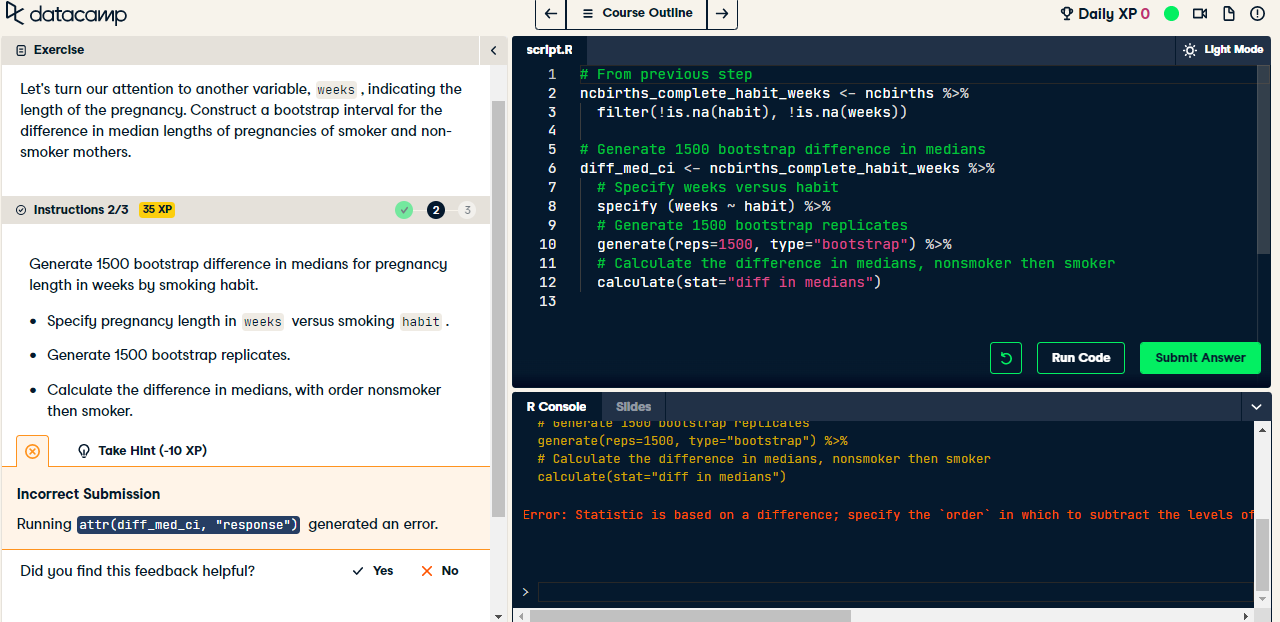The image size is (1280, 622).
Task: Go to next exercise with right arrow
Action: click(723, 14)
